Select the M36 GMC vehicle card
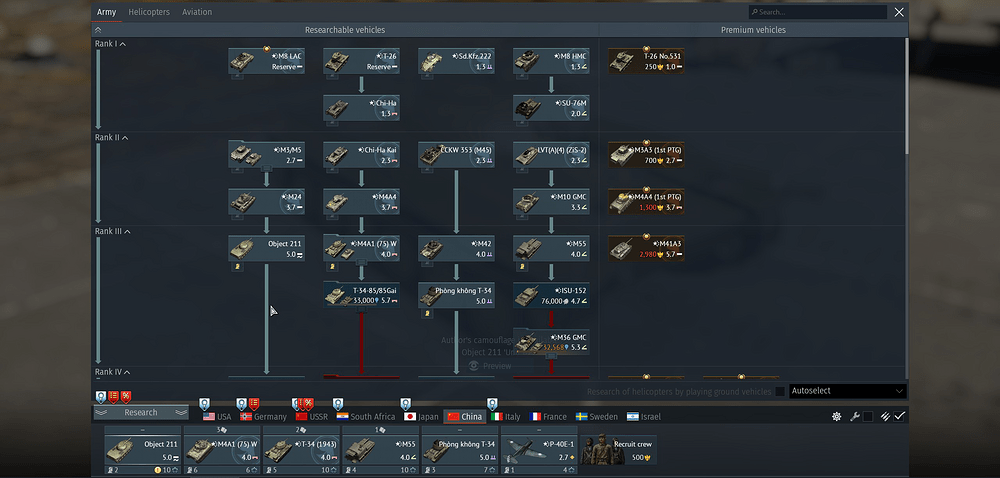1000x478 pixels. click(552, 342)
